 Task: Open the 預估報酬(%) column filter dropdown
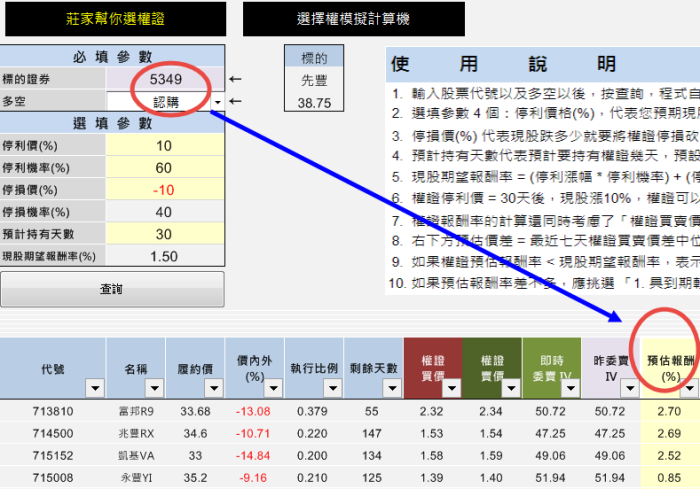click(x=690, y=388)
